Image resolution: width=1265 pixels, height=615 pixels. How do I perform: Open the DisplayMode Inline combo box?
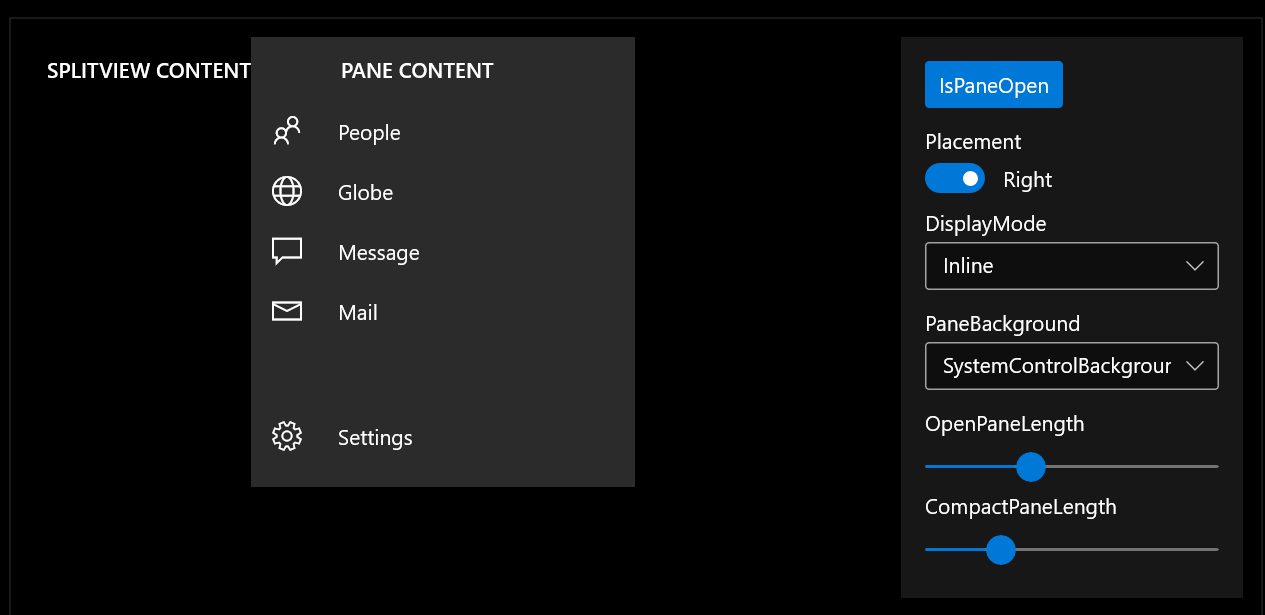coord(1072,266)
